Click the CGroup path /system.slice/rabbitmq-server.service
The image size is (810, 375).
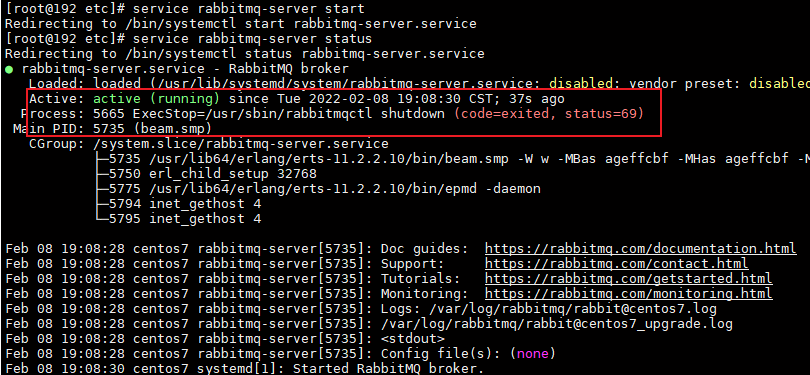(x=240, y=144)
